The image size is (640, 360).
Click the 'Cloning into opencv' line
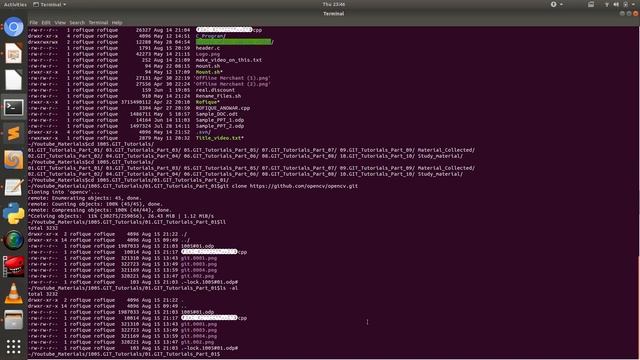pos(64,192)
